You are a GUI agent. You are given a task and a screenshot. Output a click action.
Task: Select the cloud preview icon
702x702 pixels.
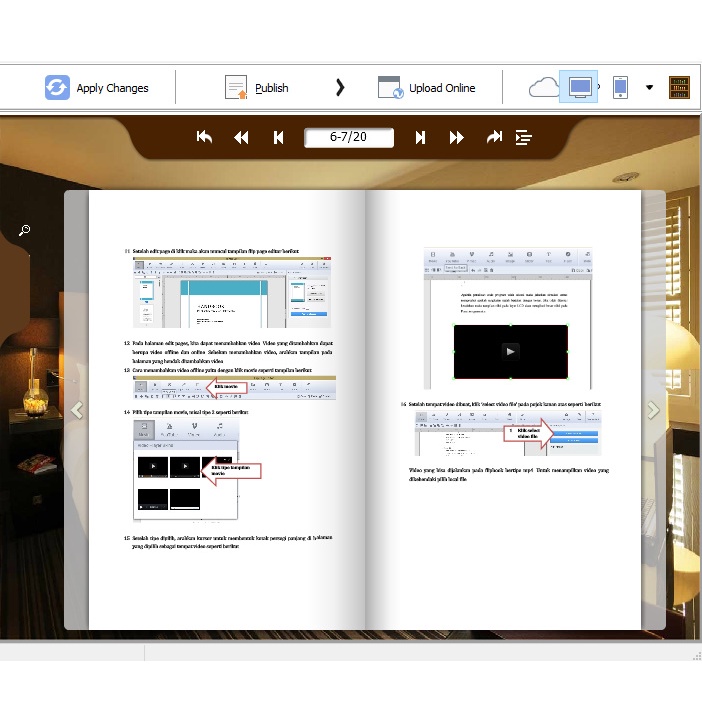543,87
